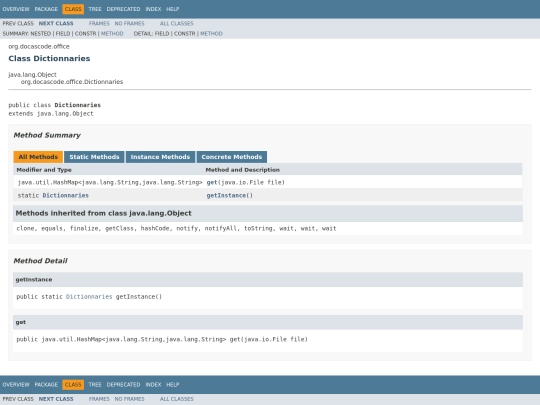Open the getInstance method link in summary table

(x=226, y=196)
